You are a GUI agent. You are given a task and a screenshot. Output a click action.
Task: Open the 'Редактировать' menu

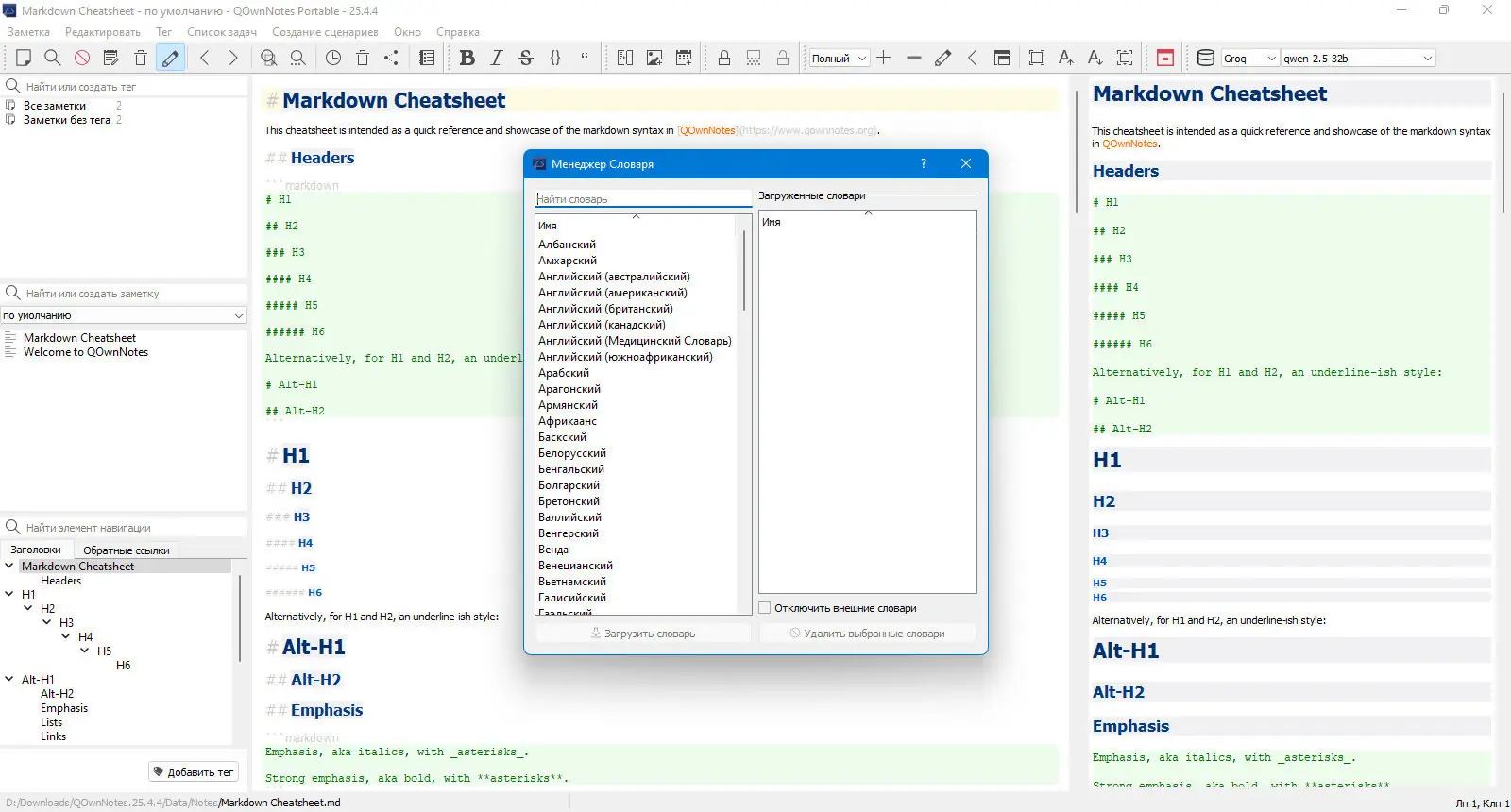(102, 32)
